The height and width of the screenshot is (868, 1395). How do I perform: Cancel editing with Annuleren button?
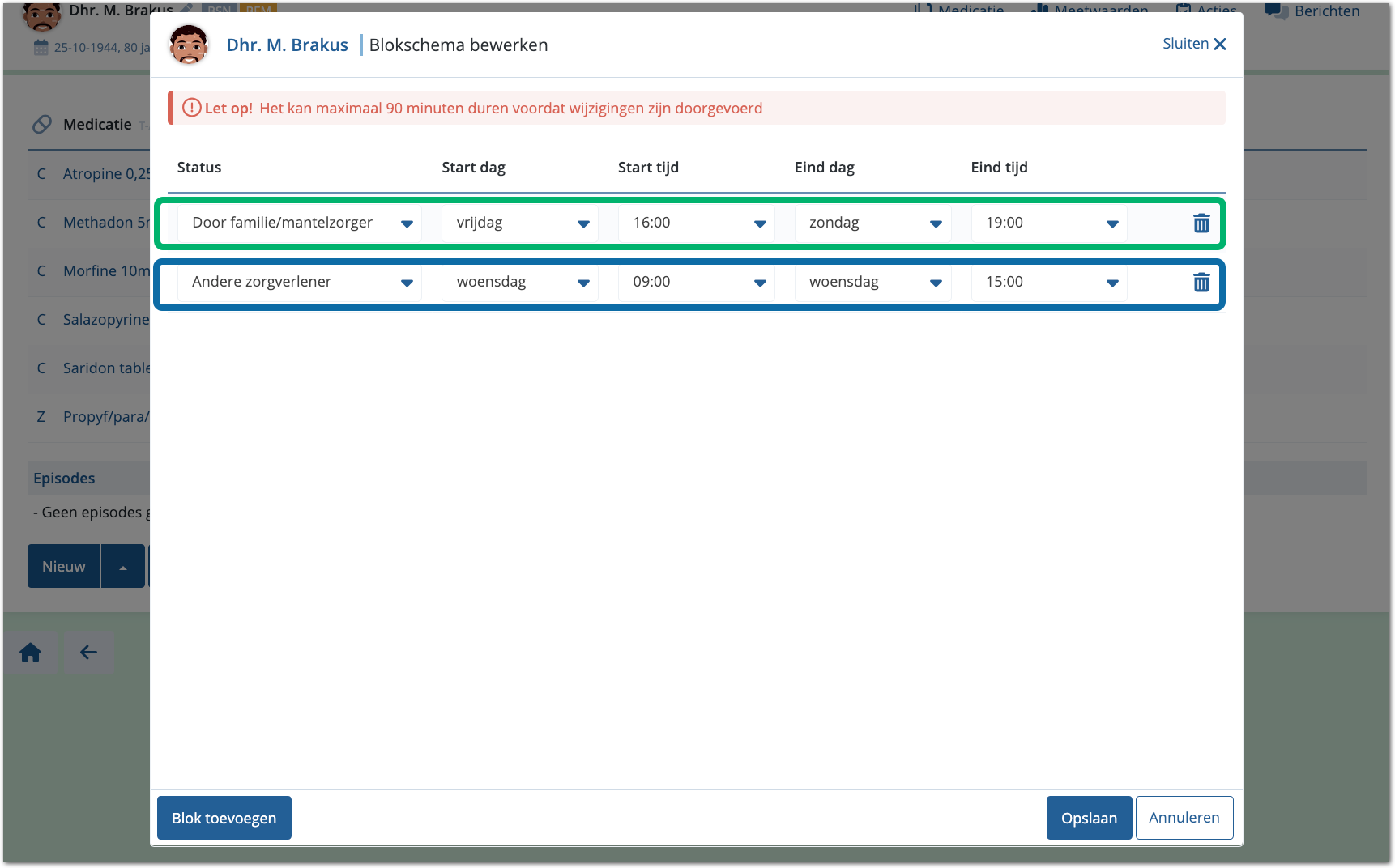1184,818
